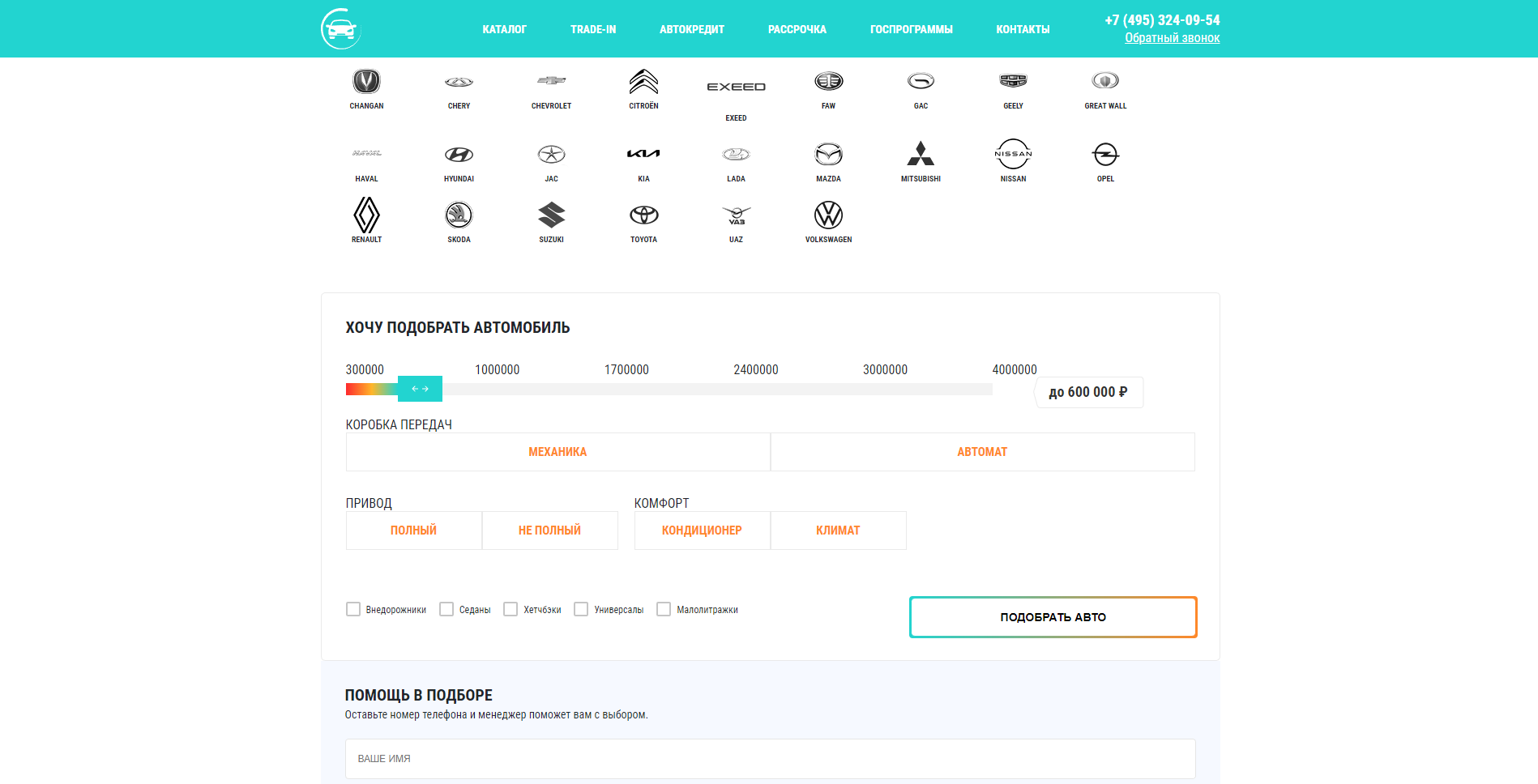Open the РАССРОЧКА menu item

[797, 30]
